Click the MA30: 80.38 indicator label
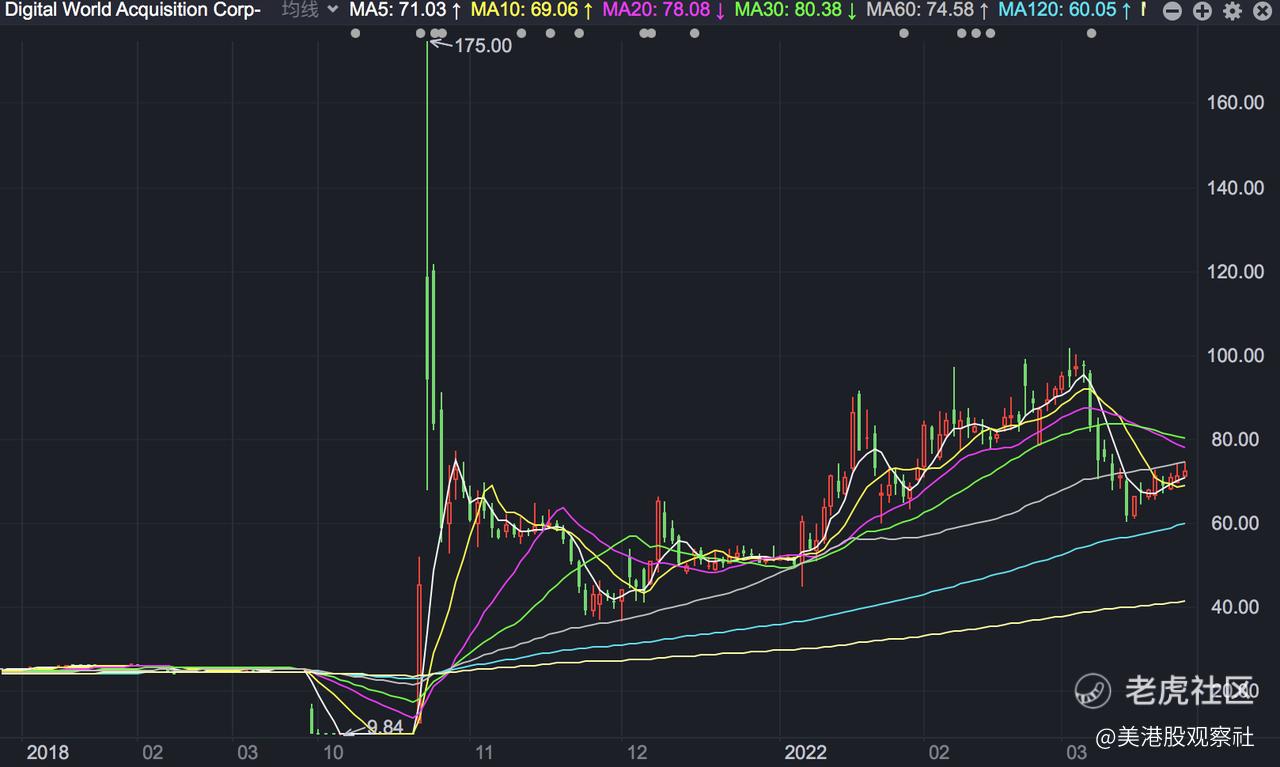The width and height of the screenshot is (1280, 767). click(796, 11)
